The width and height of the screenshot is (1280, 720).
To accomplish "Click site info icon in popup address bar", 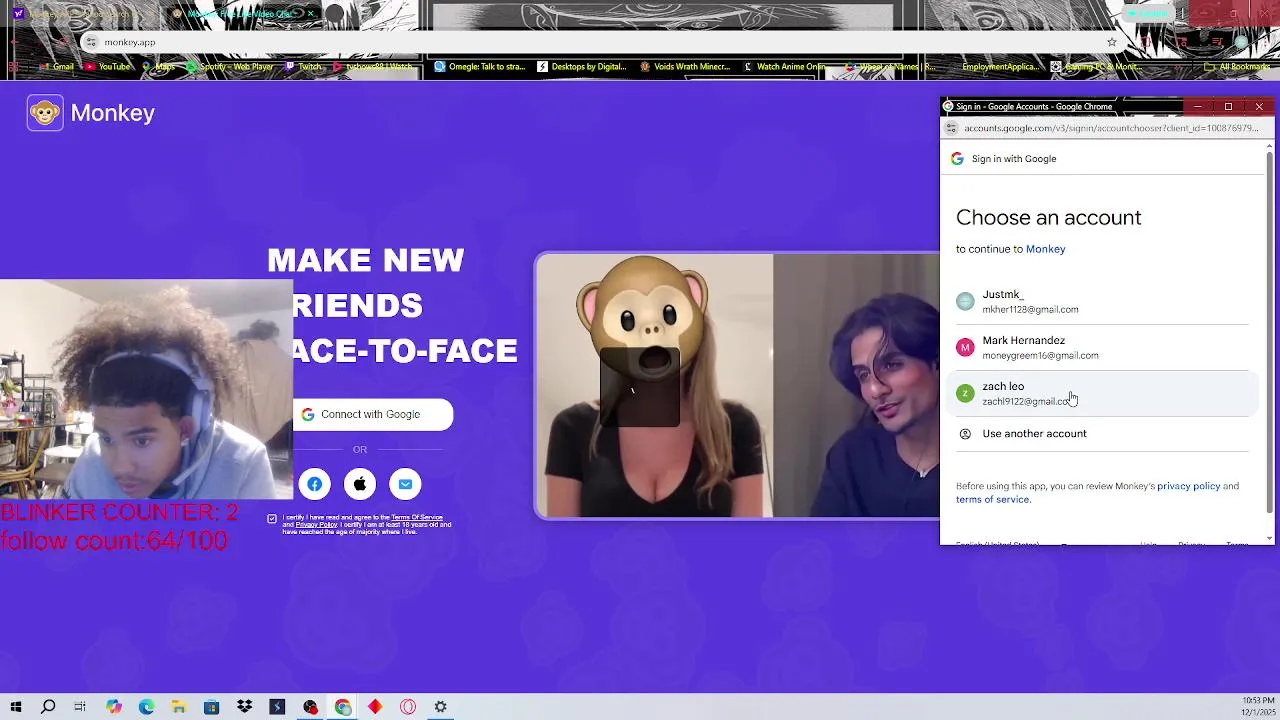I will pos(952,128).
